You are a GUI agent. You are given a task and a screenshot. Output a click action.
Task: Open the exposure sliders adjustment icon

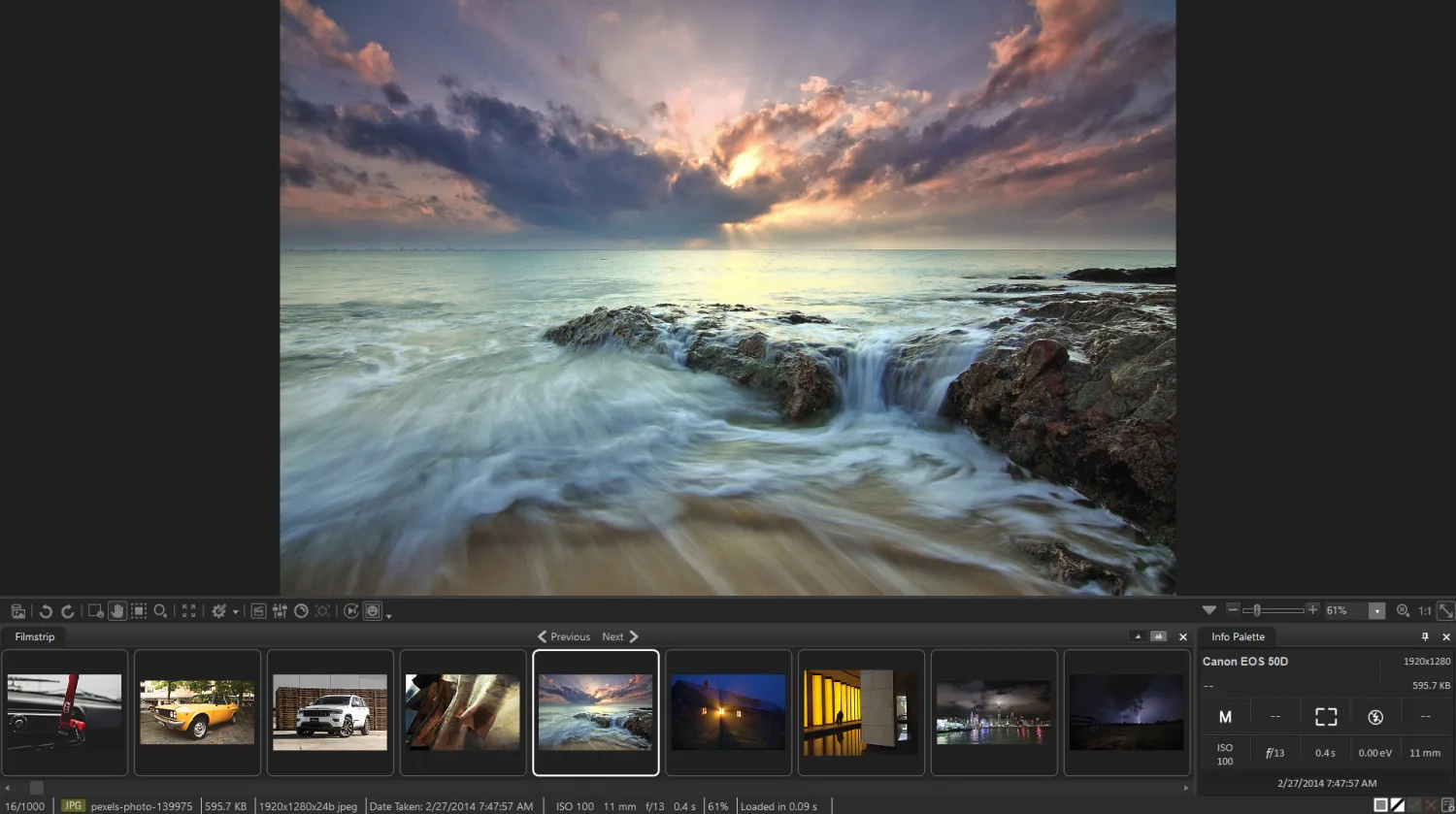pyautogui.click(x=280, y=611)
